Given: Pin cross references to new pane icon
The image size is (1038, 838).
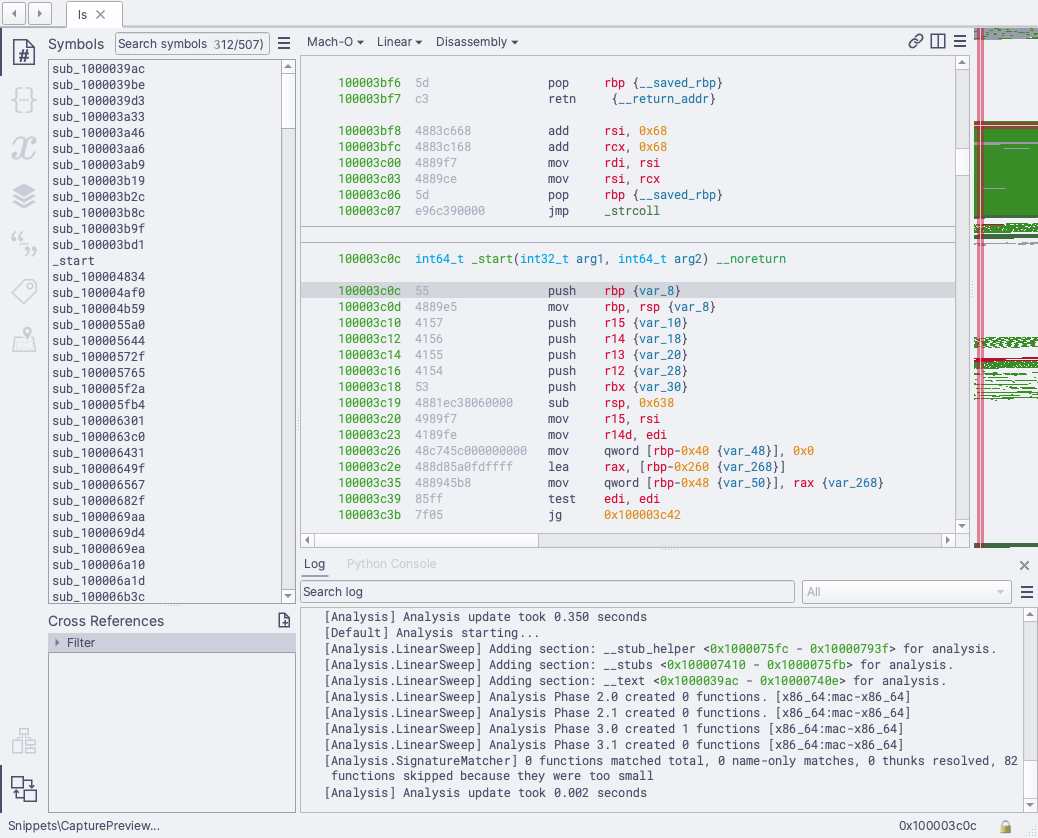Looking at the screenshot, I should pos(284,620).
